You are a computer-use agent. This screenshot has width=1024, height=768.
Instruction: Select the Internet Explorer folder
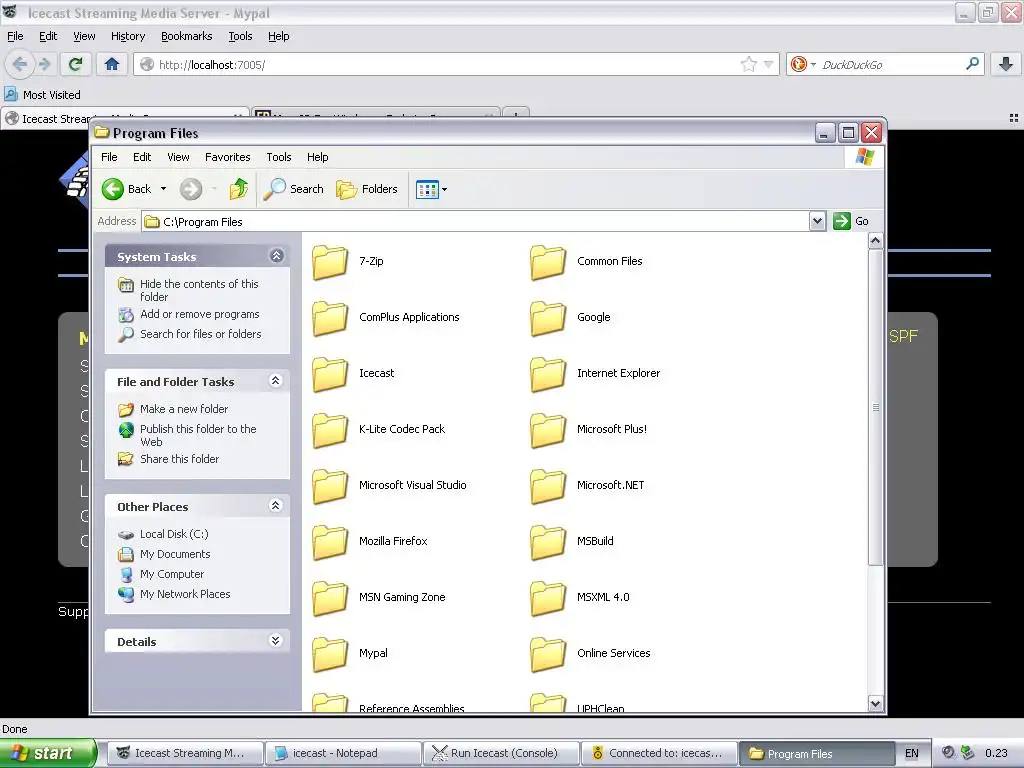coord(595,374)
